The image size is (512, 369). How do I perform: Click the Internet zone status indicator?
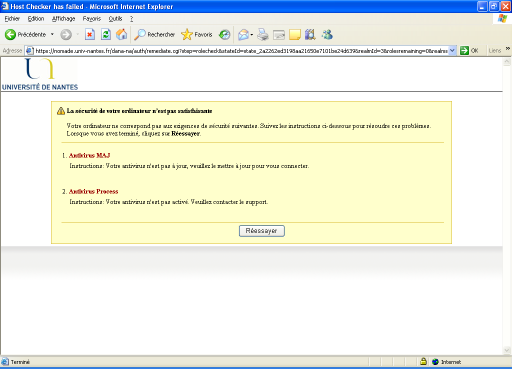446,362
